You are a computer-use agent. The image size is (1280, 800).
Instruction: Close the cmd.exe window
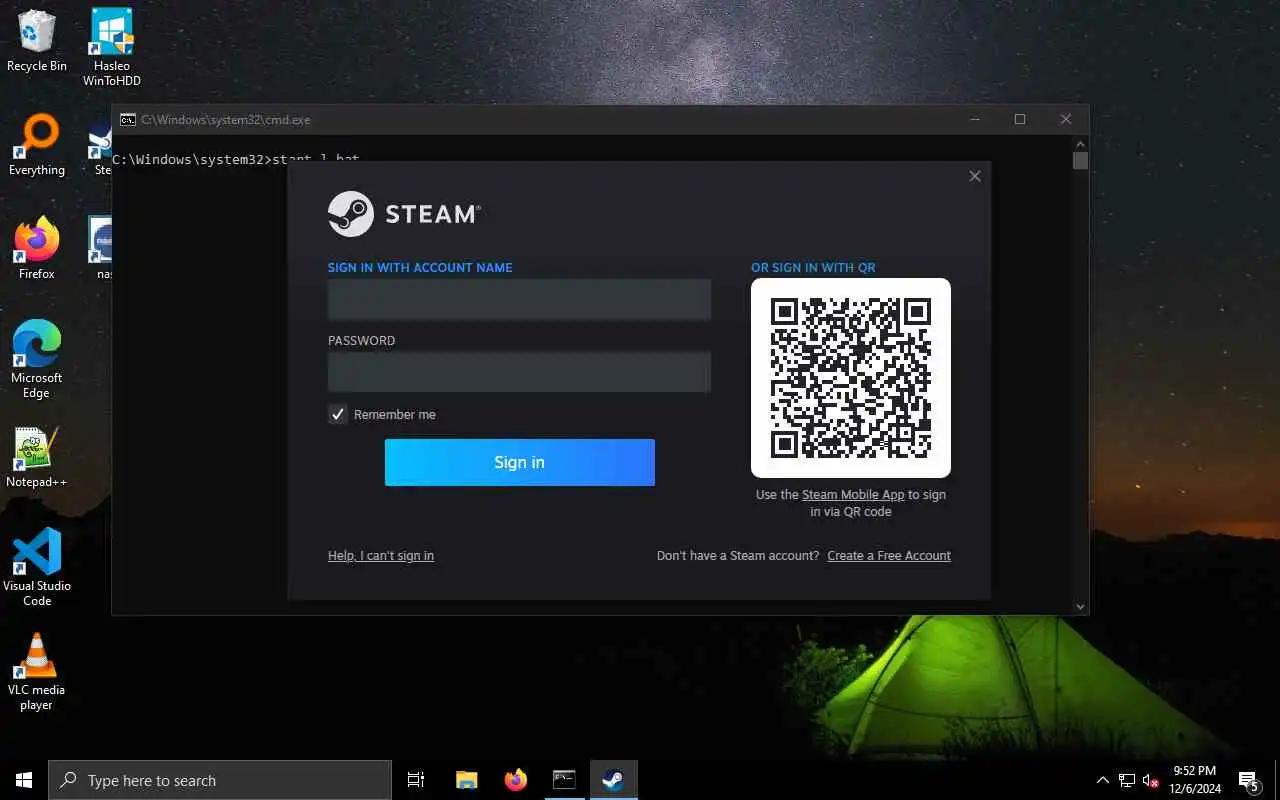pos(1066,119)
